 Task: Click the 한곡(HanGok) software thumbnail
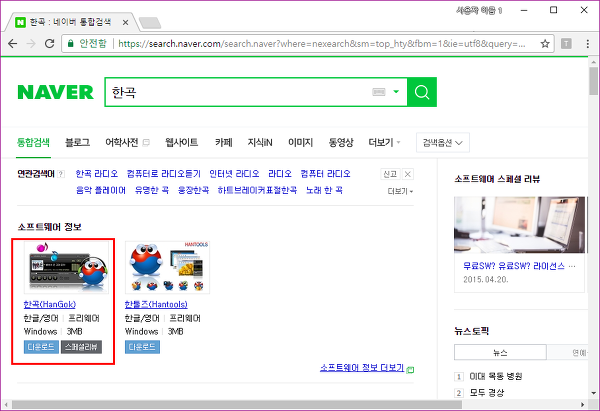66,267
